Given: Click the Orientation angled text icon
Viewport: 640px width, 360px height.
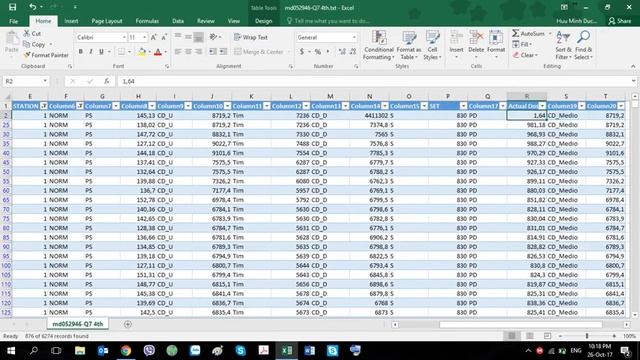Looking at the screenshot, I should coord(213,37).
